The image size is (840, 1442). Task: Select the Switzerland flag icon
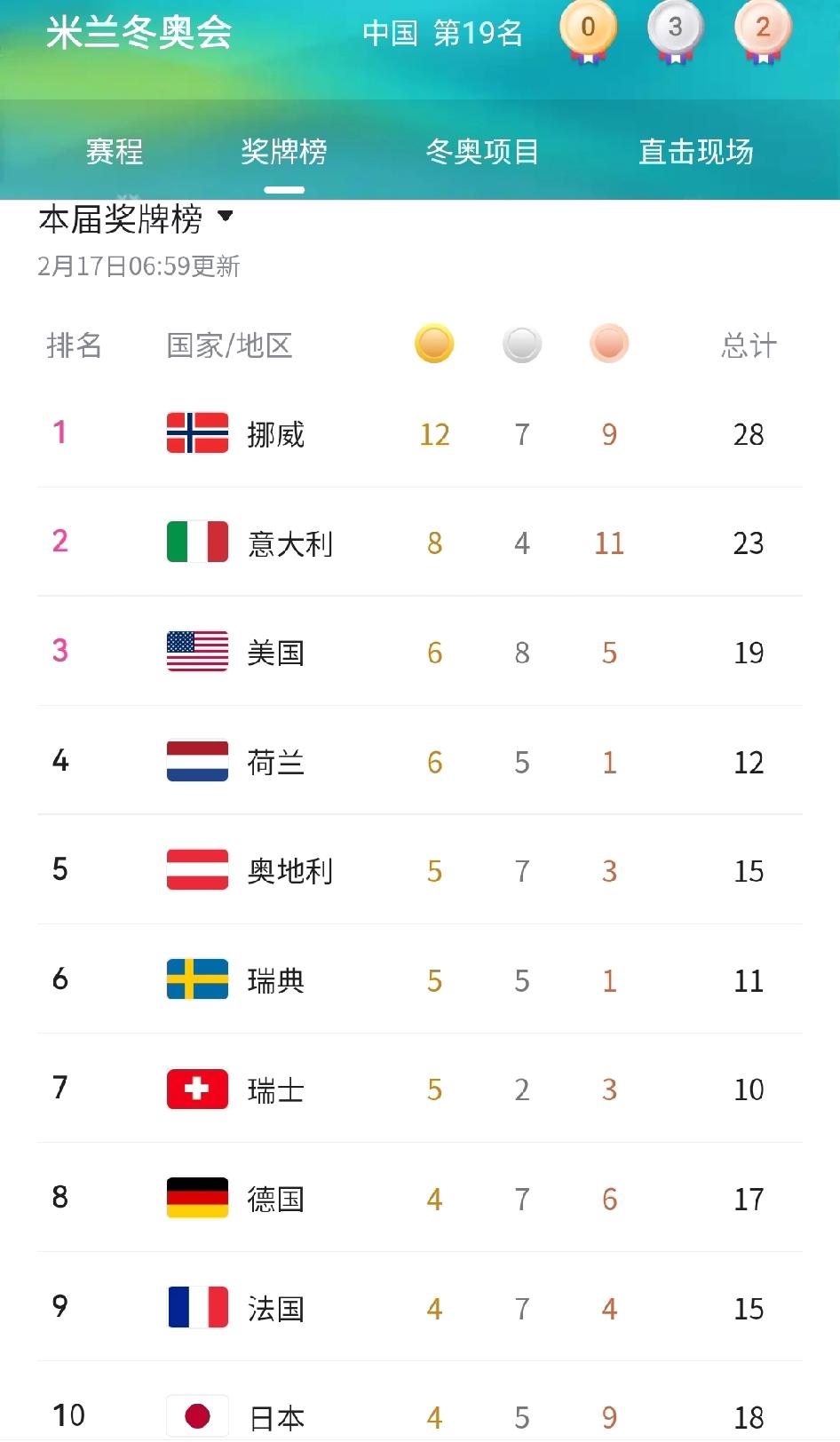click(197, 1089)
